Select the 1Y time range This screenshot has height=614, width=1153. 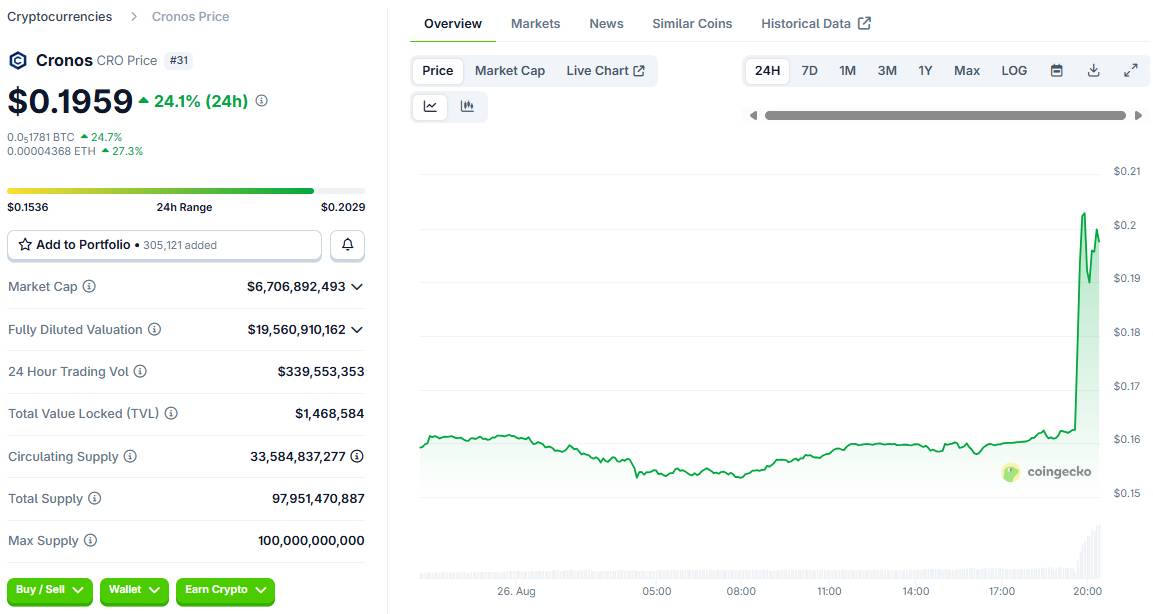point(925,71)
